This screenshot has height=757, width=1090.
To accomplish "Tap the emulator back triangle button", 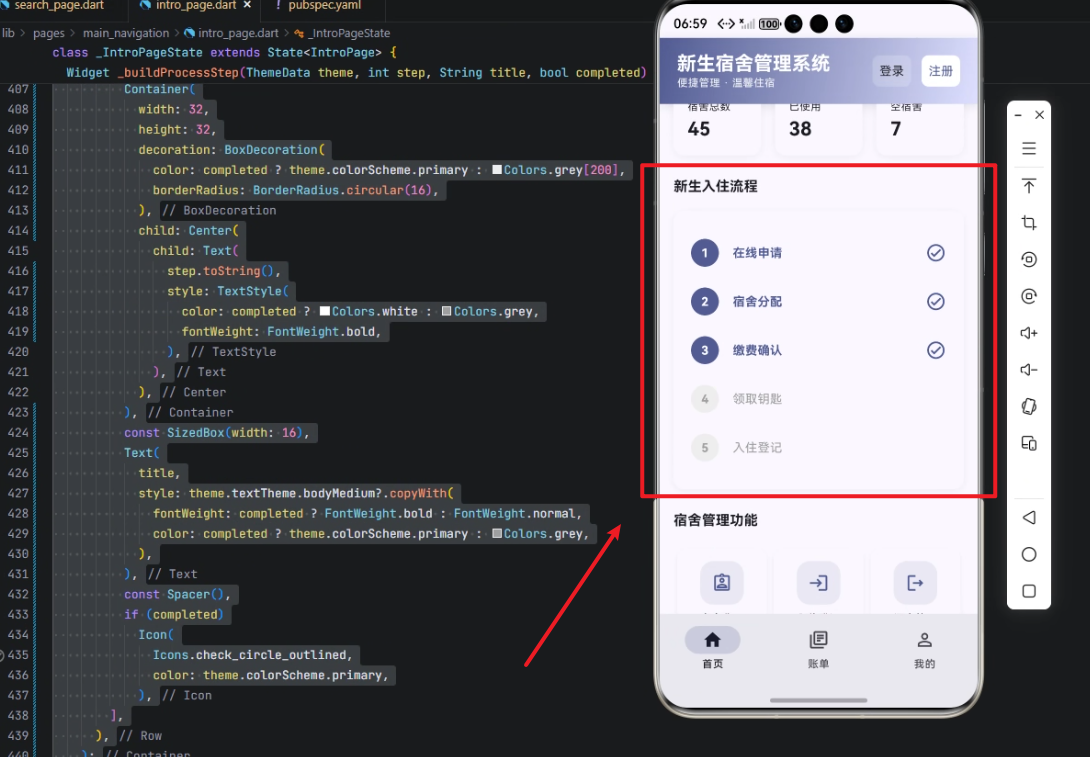I will tap(1029, 517).
